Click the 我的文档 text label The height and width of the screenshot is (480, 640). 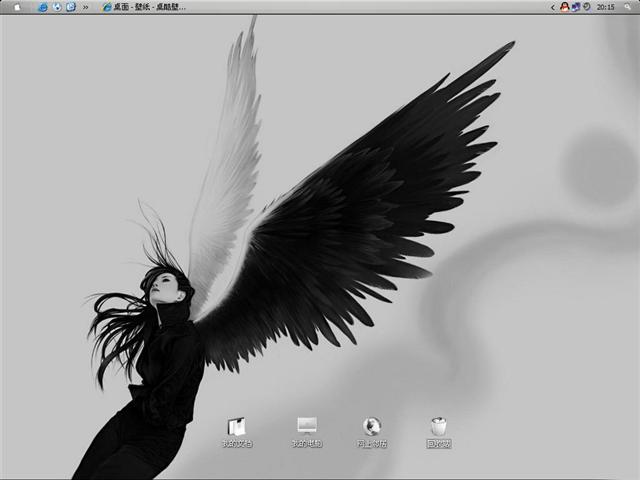(237, 443)
